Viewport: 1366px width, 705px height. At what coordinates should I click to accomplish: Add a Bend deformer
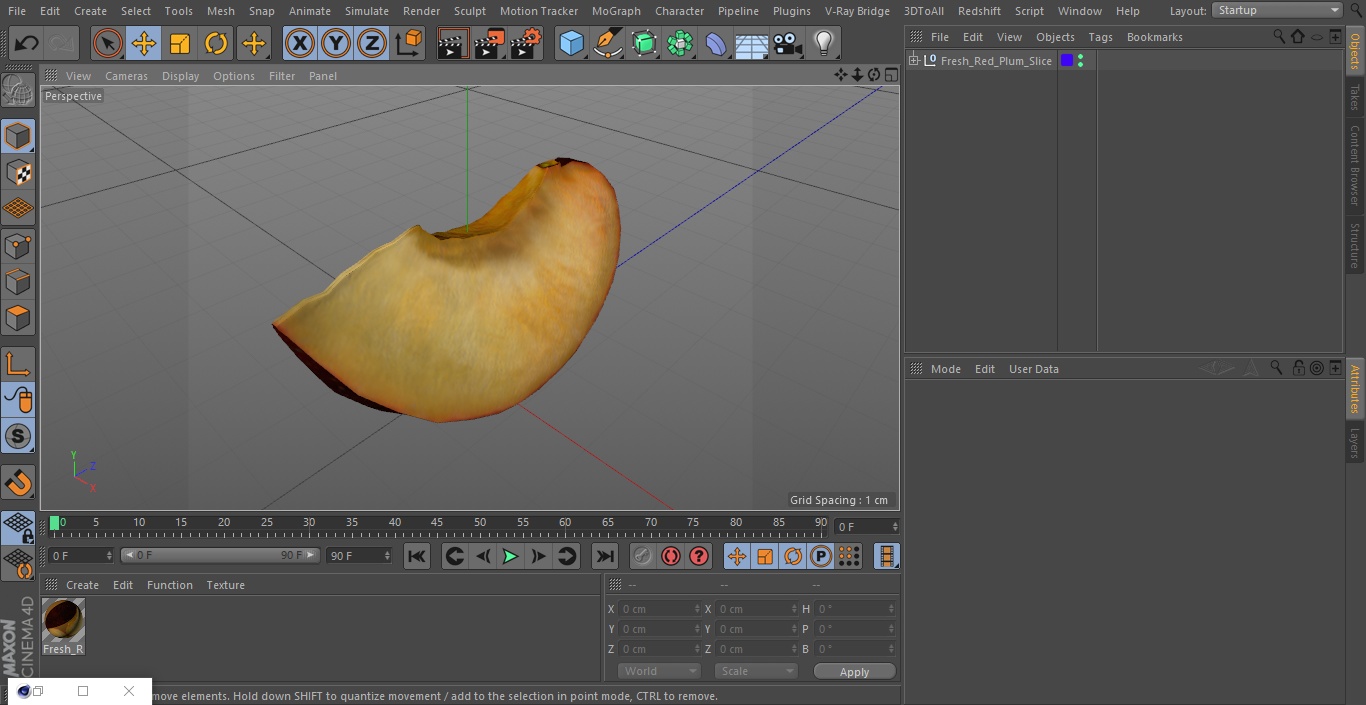pos(716,43)
